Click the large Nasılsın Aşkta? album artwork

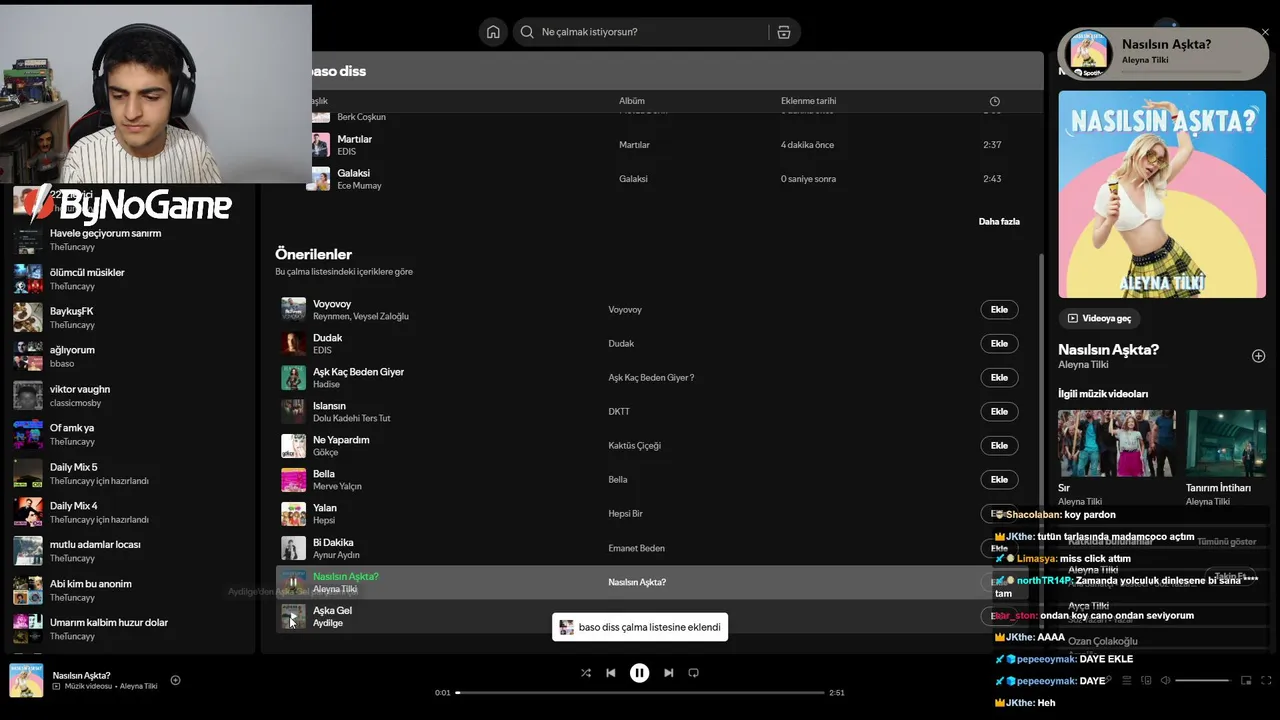pos(1162,194)
